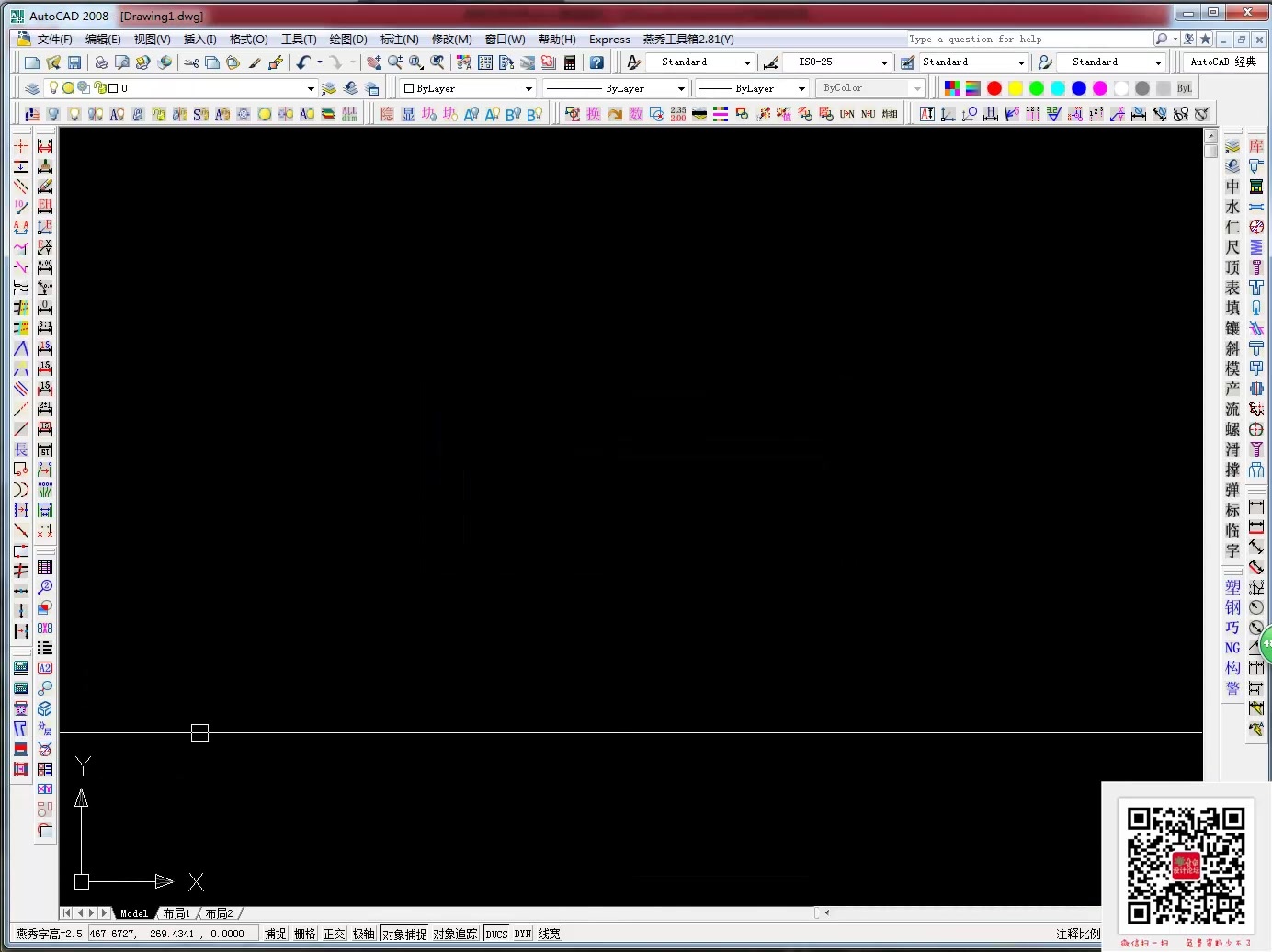This screenshot has height=952, width=1272.
Task: Click the help question input field
Action: (x=1029, y=40)
